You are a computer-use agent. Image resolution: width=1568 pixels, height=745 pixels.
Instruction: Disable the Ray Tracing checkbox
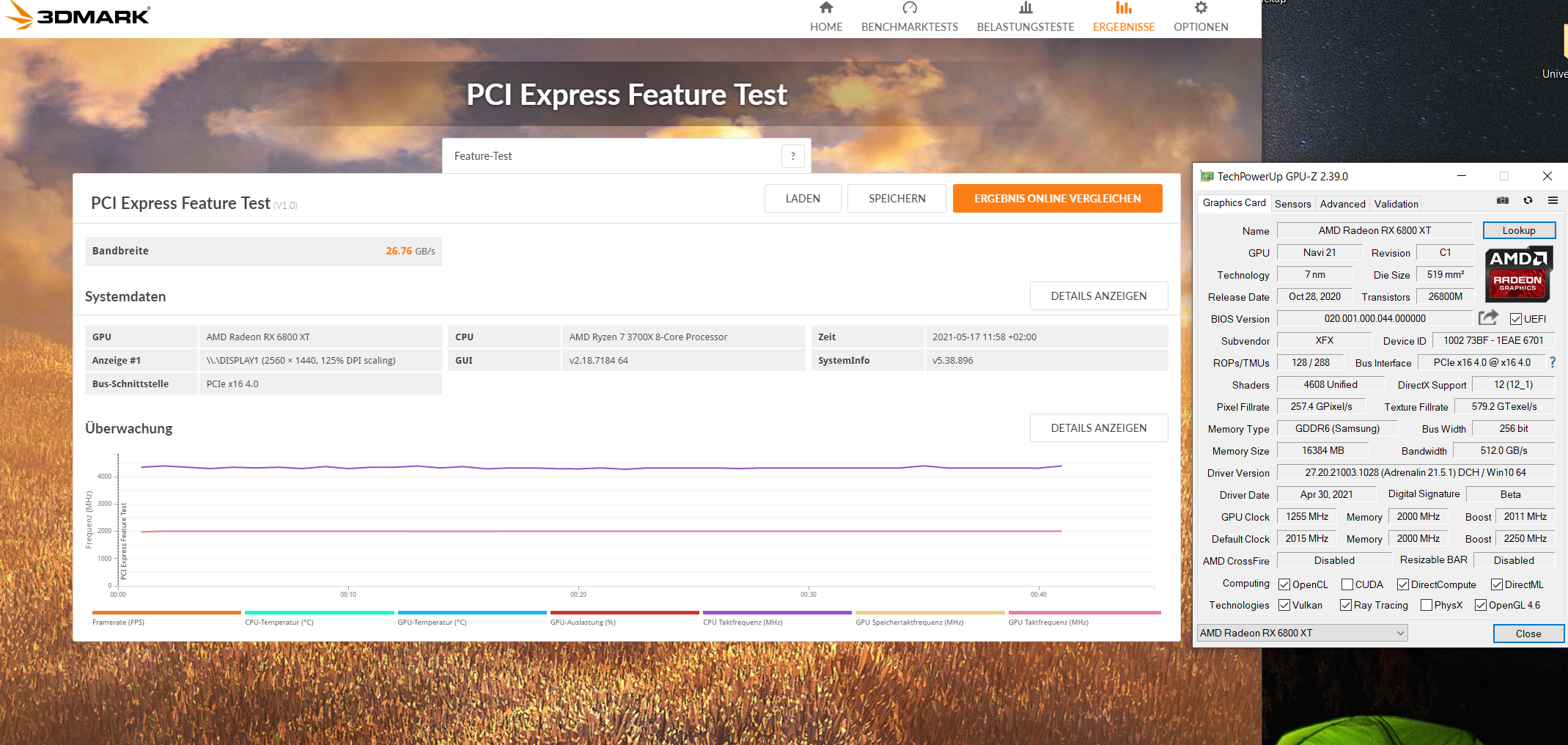point(1346,605)
